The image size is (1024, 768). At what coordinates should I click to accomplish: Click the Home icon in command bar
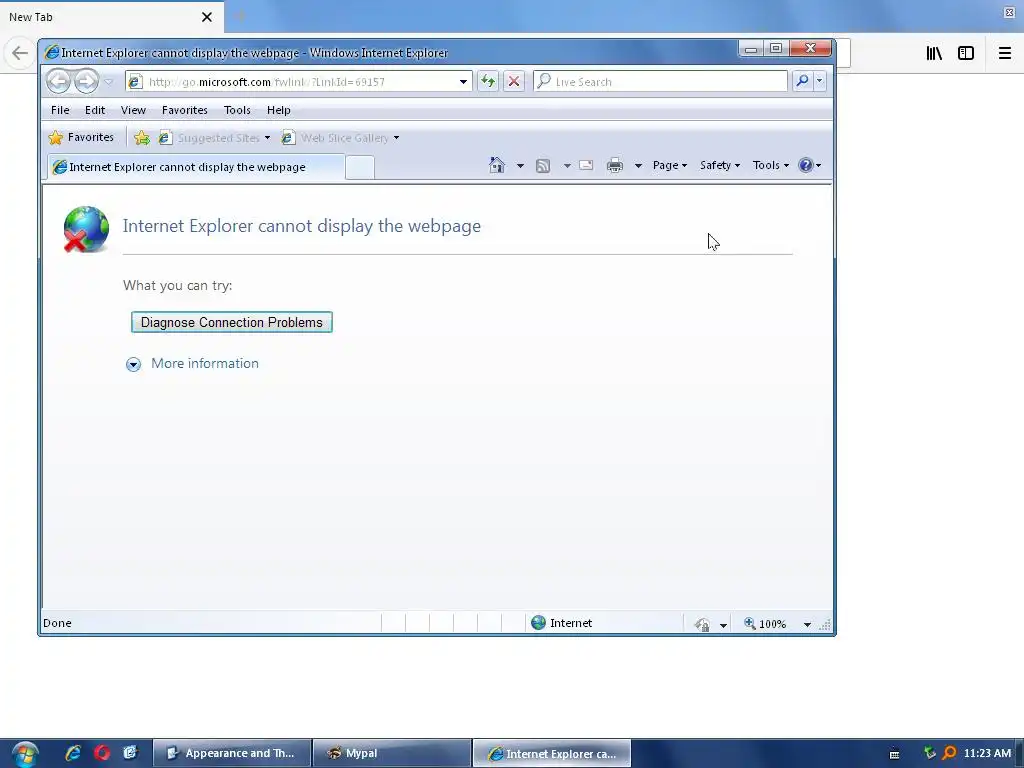pyautogui.click(x=497, y=165)
